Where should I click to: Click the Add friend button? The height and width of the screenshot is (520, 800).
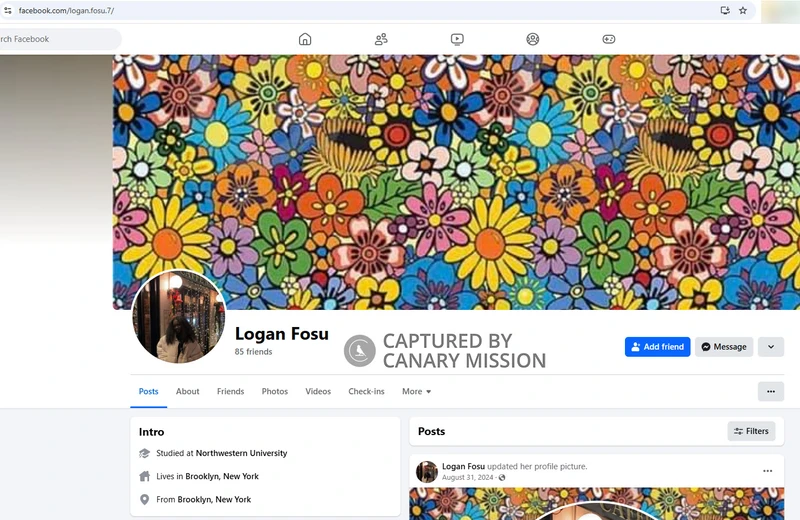tap(657, 347)
